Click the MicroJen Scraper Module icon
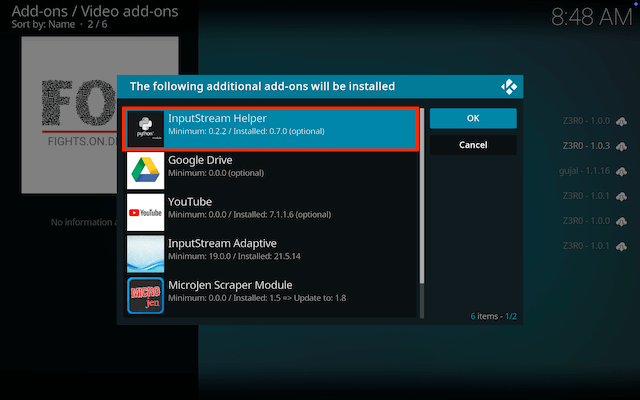 pyautogui.click(x=145, y=296)
